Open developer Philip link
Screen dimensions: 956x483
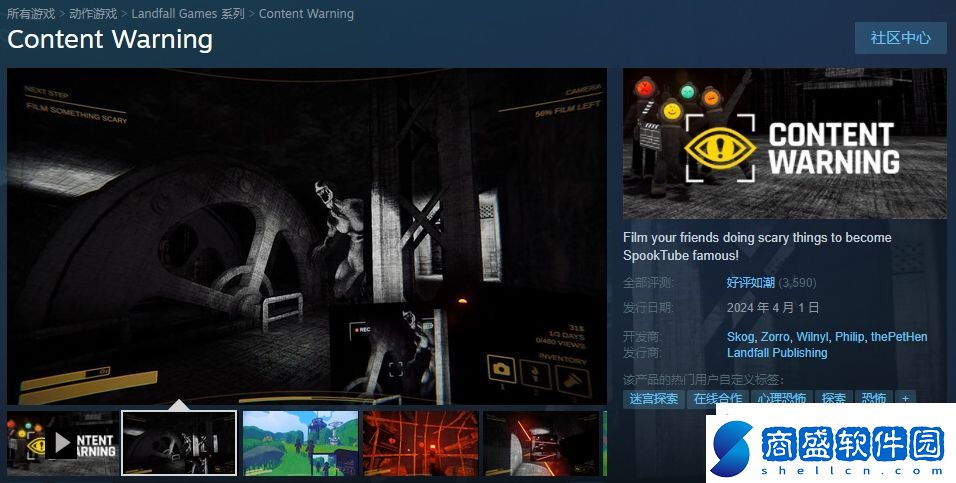(849, 337)
